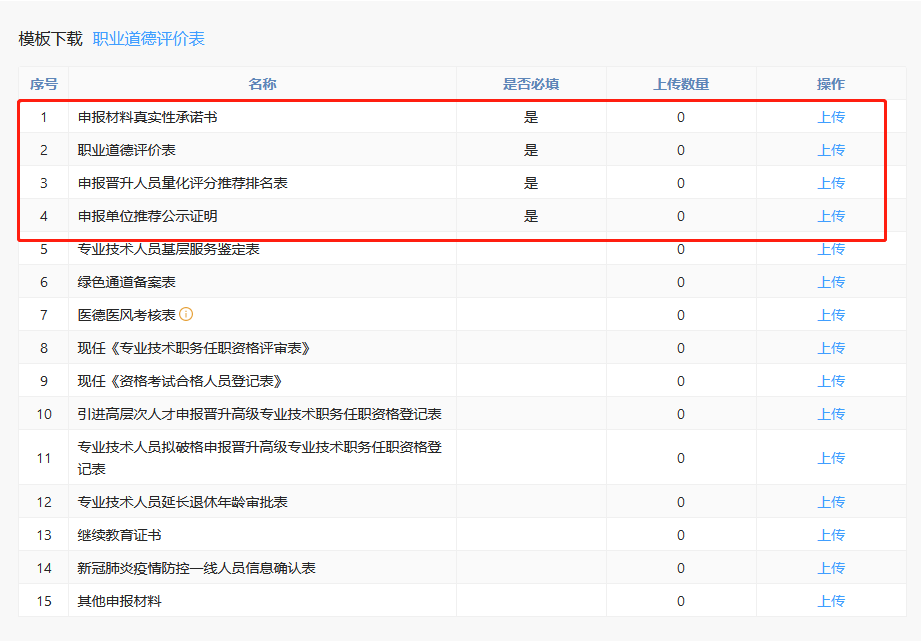Upload the 继续教育证书 document

831,535
